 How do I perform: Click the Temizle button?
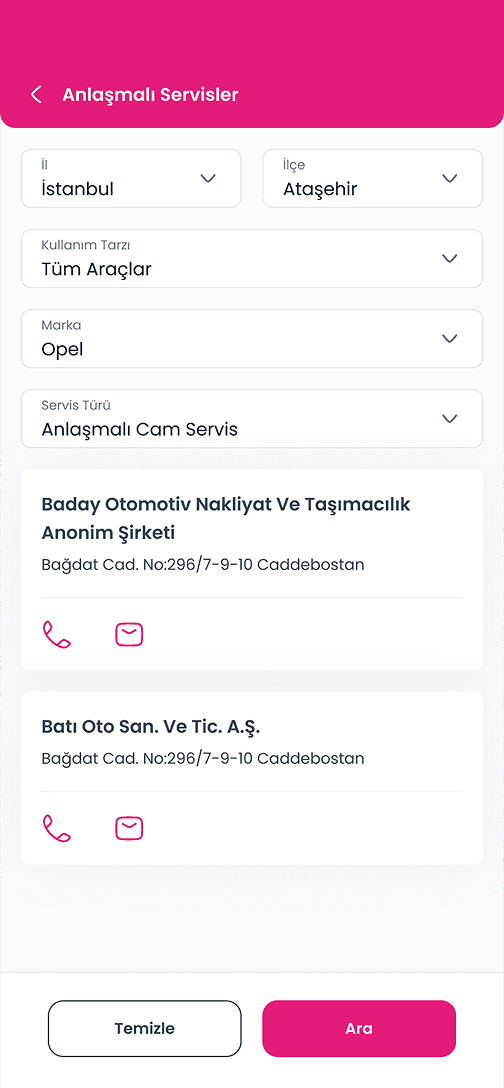tap(144, 1028)
